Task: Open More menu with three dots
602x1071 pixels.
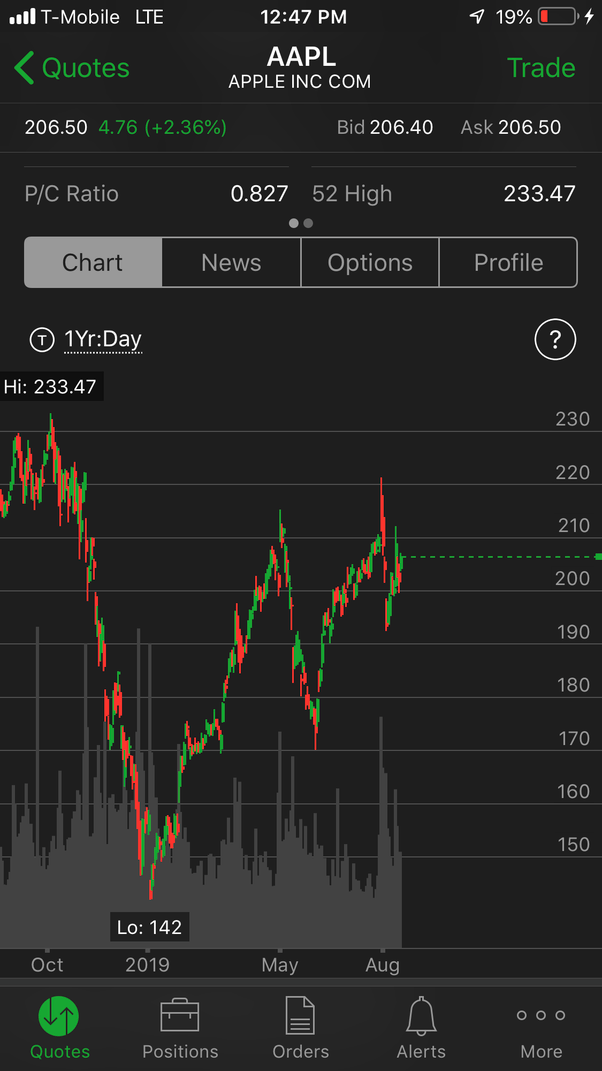Action: click(x=541, y=1027)
